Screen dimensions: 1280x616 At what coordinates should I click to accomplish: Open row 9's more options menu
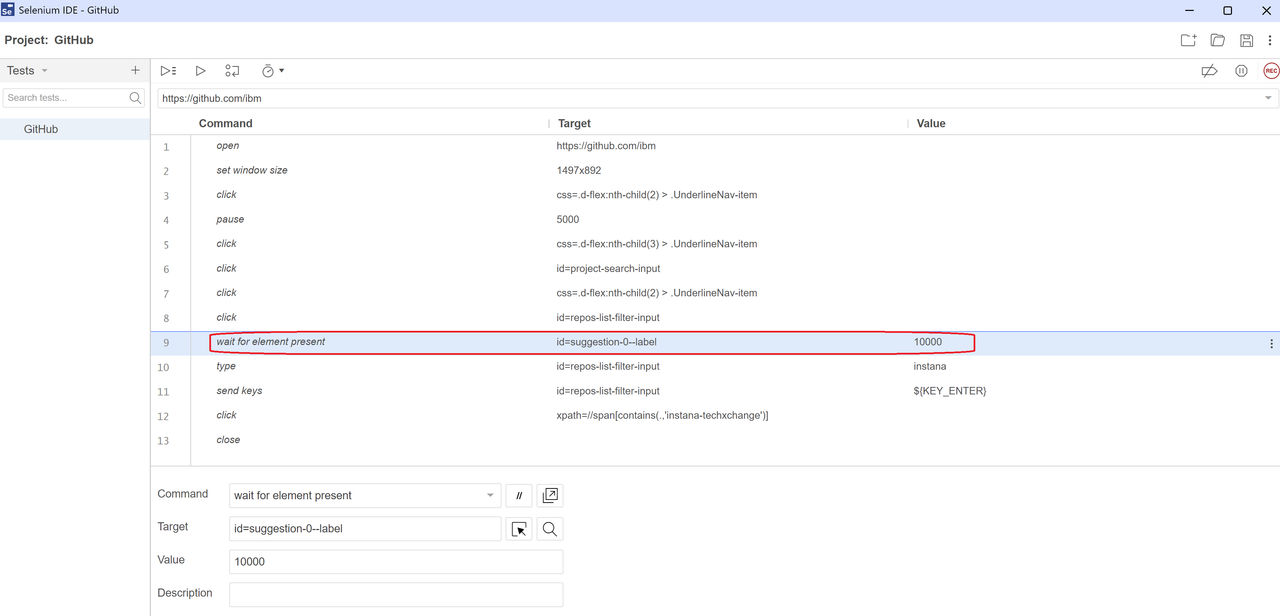pos(1271,343)
